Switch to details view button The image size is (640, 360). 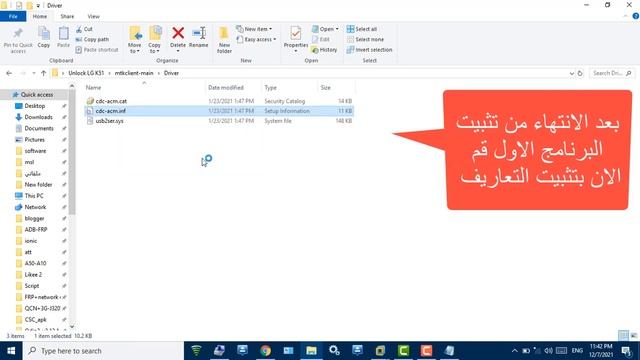click(x=623, y=336)
